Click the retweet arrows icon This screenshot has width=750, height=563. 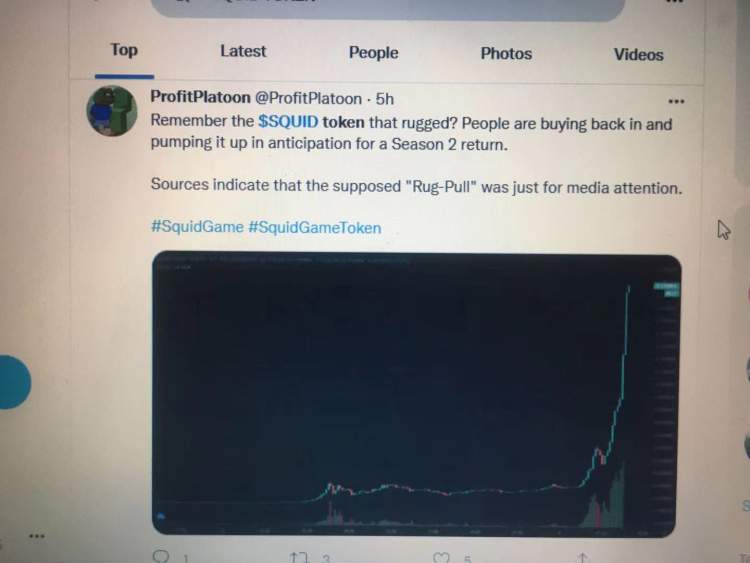pos(299,557)
